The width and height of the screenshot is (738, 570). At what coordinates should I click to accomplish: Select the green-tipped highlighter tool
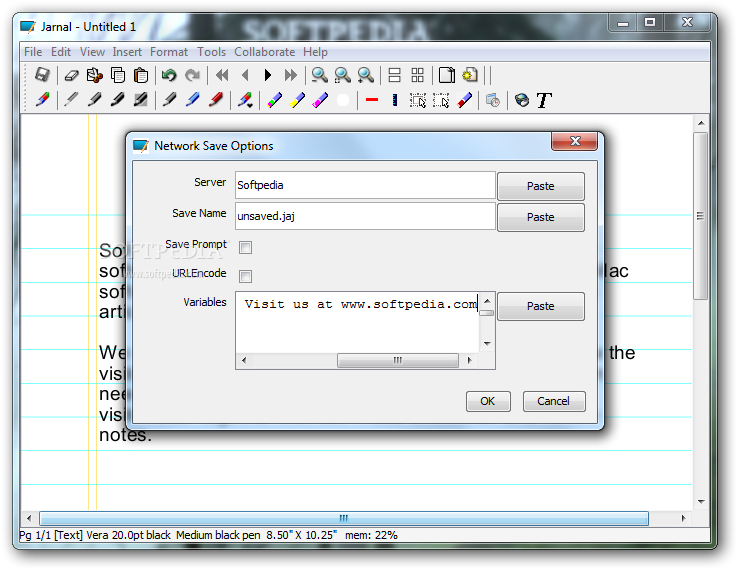coord(274,100)
